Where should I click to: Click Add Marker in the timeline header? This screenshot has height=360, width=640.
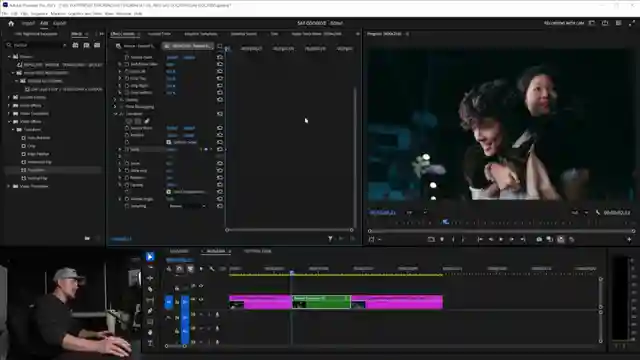201,269
